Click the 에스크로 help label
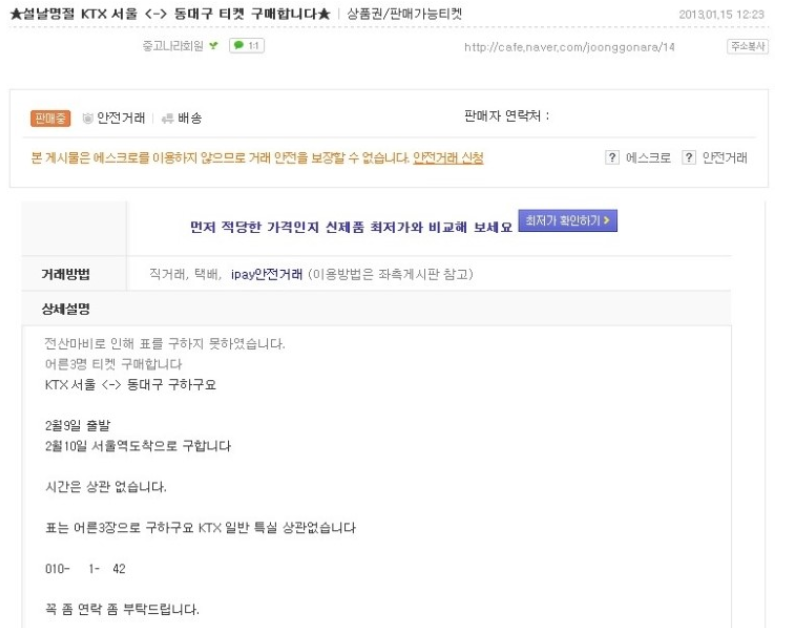The width and height of the screenshot is (787, 628). (648, 158)
